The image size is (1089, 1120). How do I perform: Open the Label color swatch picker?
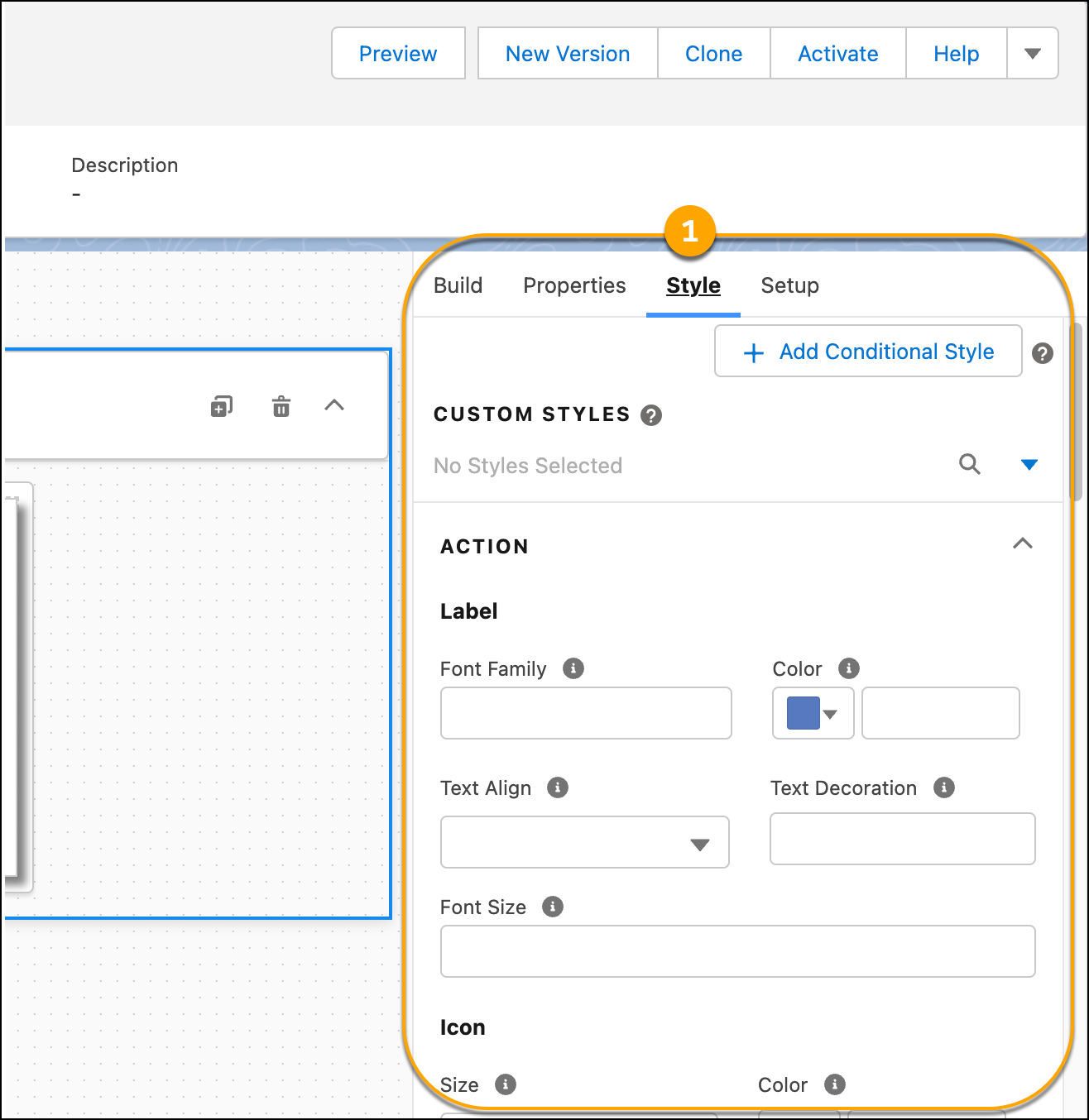click(813, 713)
